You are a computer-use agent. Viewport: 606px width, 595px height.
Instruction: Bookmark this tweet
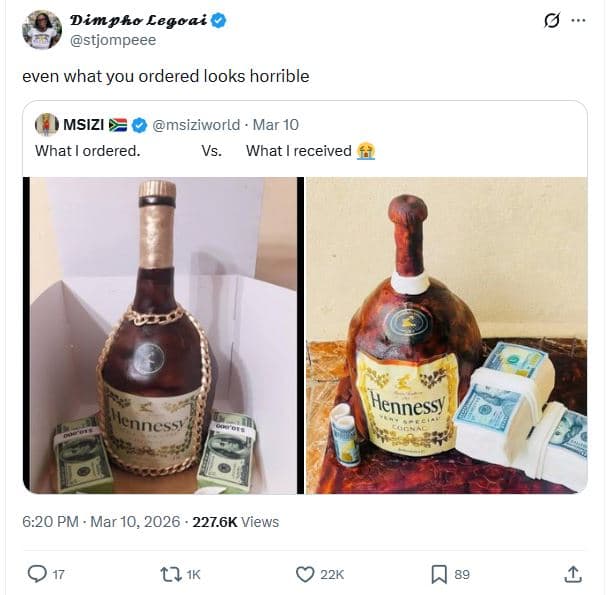pos(438,574)
